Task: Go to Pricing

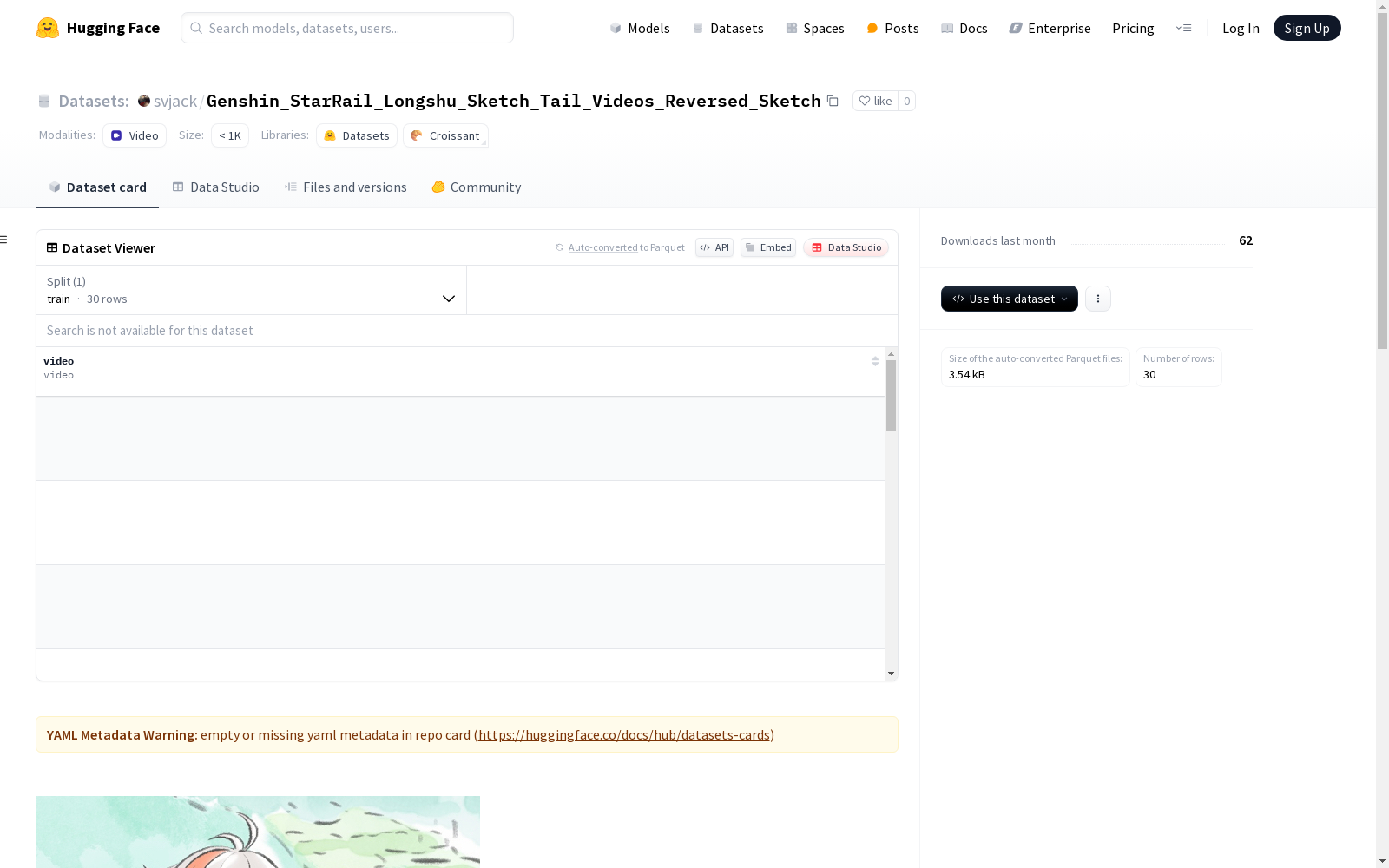Action: point(1133,28)
